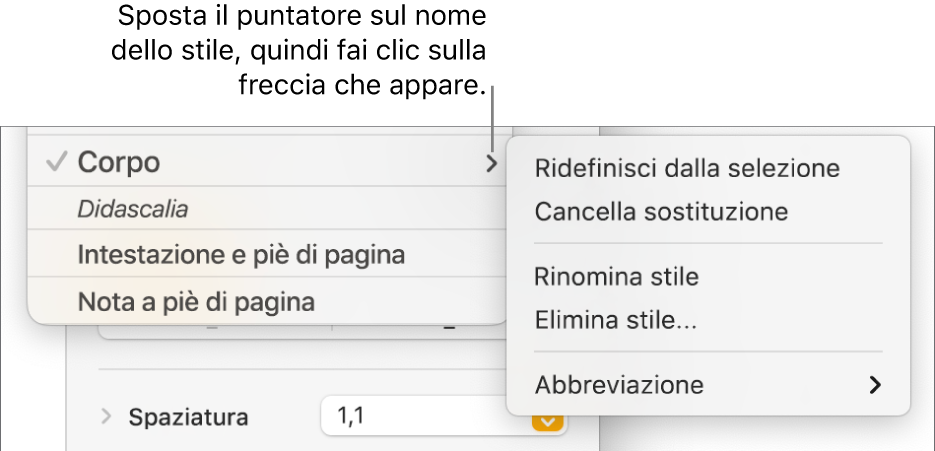Expand the Spaziatura disclosure triangle

coord(107,416)
